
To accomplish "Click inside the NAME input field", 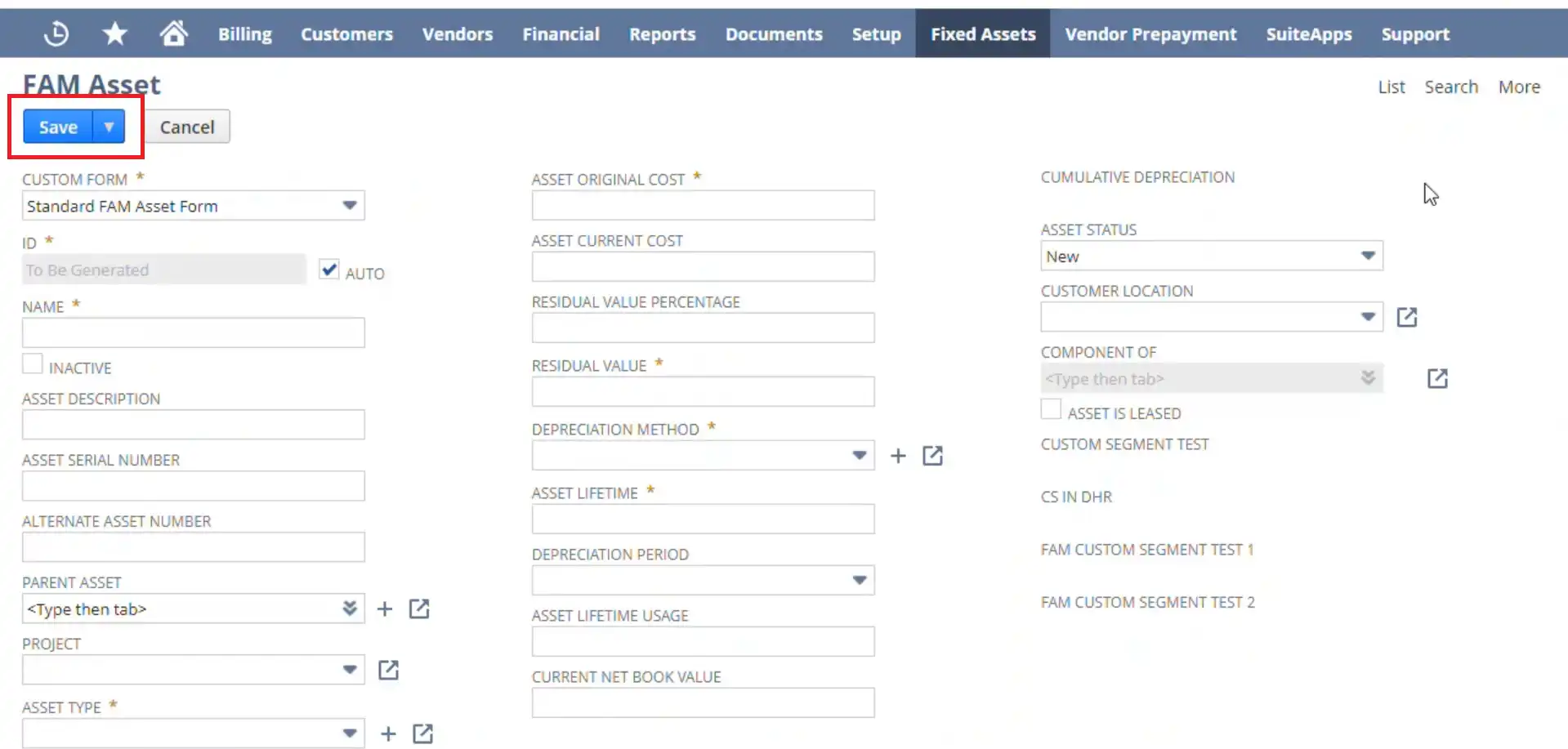I will (192, 332).
